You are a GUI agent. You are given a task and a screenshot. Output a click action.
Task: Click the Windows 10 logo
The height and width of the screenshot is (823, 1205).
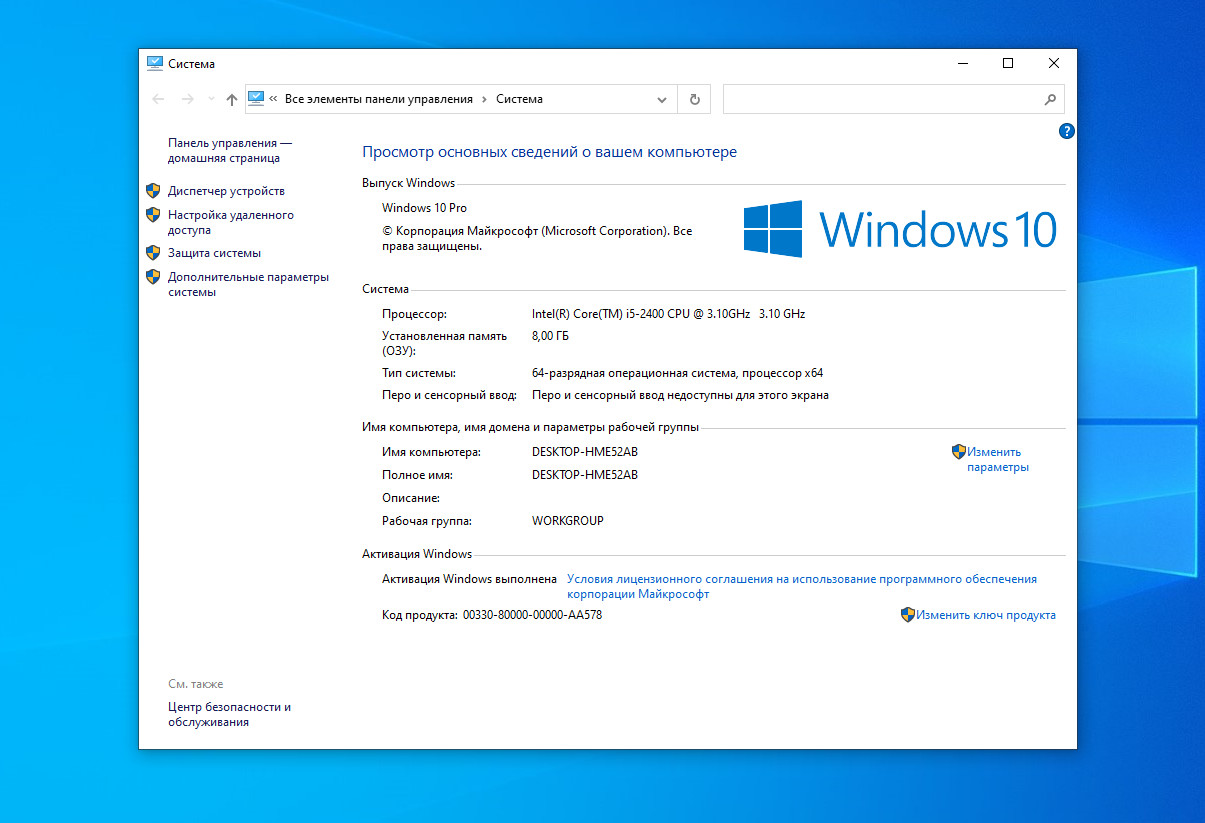[900, 229]
